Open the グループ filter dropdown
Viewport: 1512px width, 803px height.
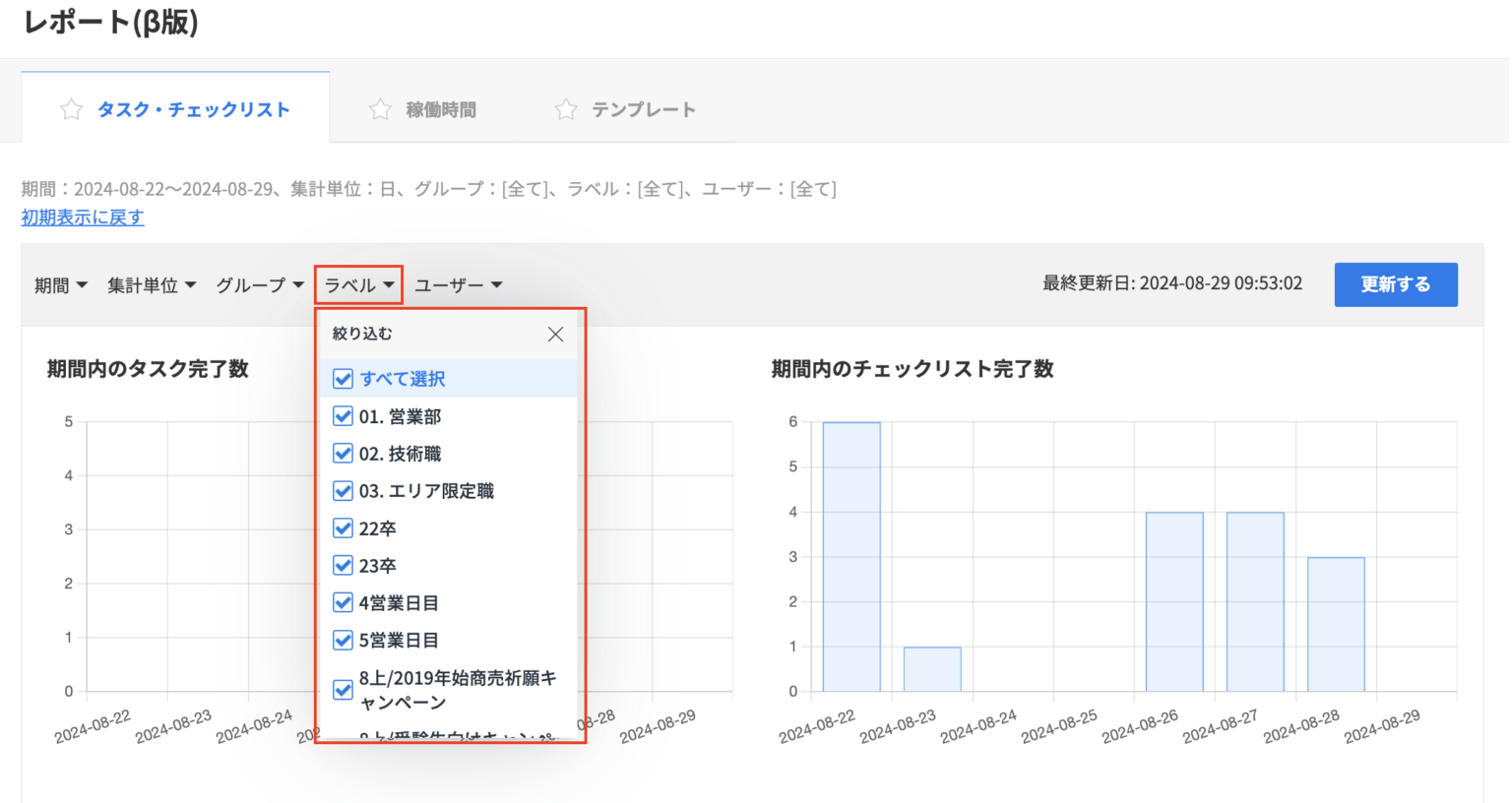coord(258,284)
